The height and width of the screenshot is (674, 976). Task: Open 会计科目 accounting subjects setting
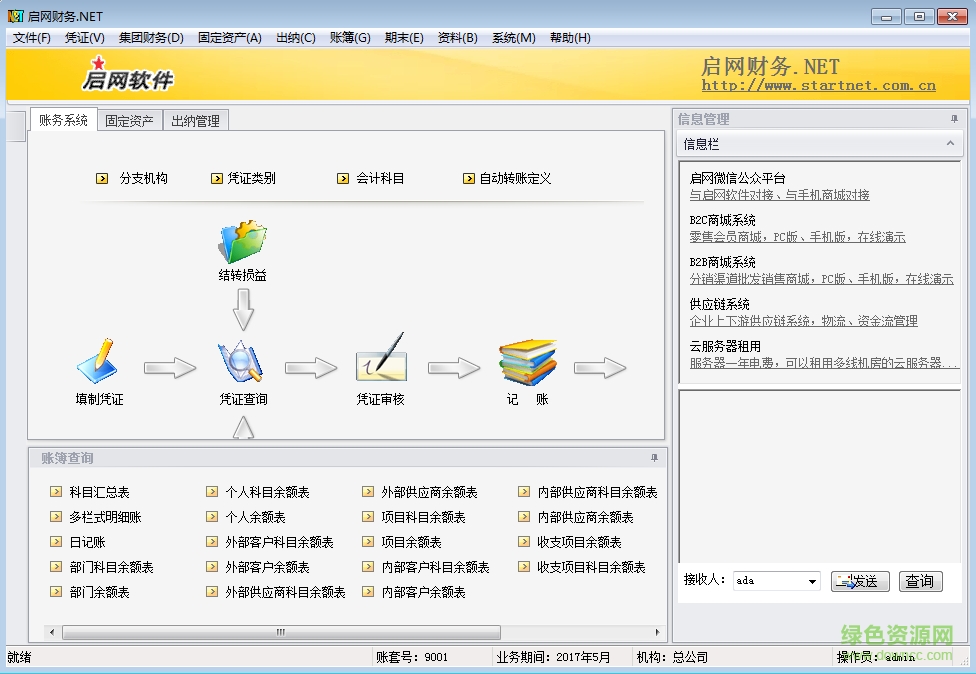(x=372, y=178)
